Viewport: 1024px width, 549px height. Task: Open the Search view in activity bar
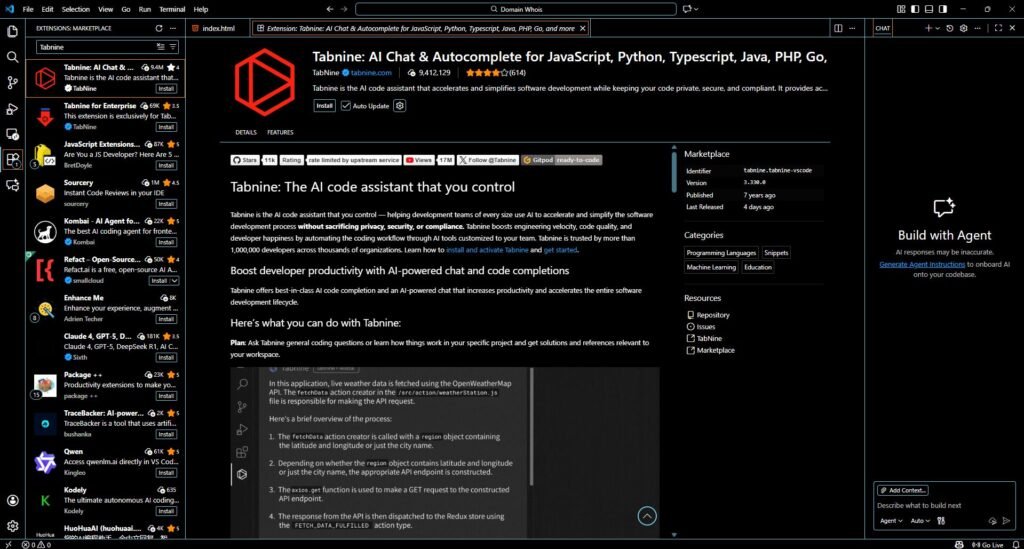click(13, 57)
